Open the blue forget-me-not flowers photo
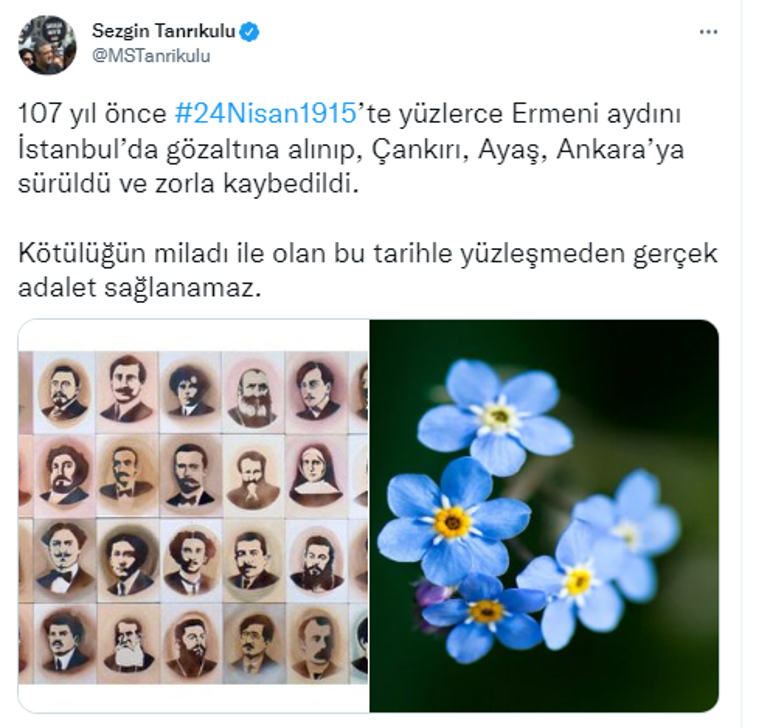The height and width of the screenshot is (728, 770). tap(544, 516)
